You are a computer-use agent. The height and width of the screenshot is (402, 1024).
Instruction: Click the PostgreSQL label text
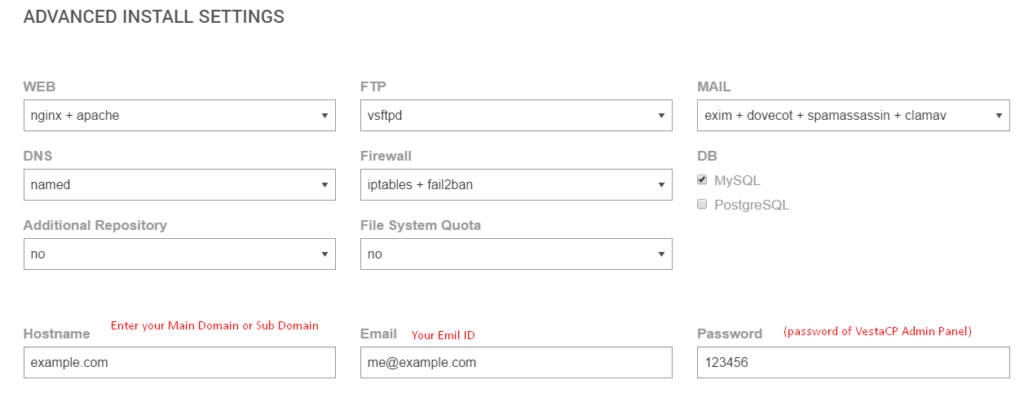tap(751, 205)
